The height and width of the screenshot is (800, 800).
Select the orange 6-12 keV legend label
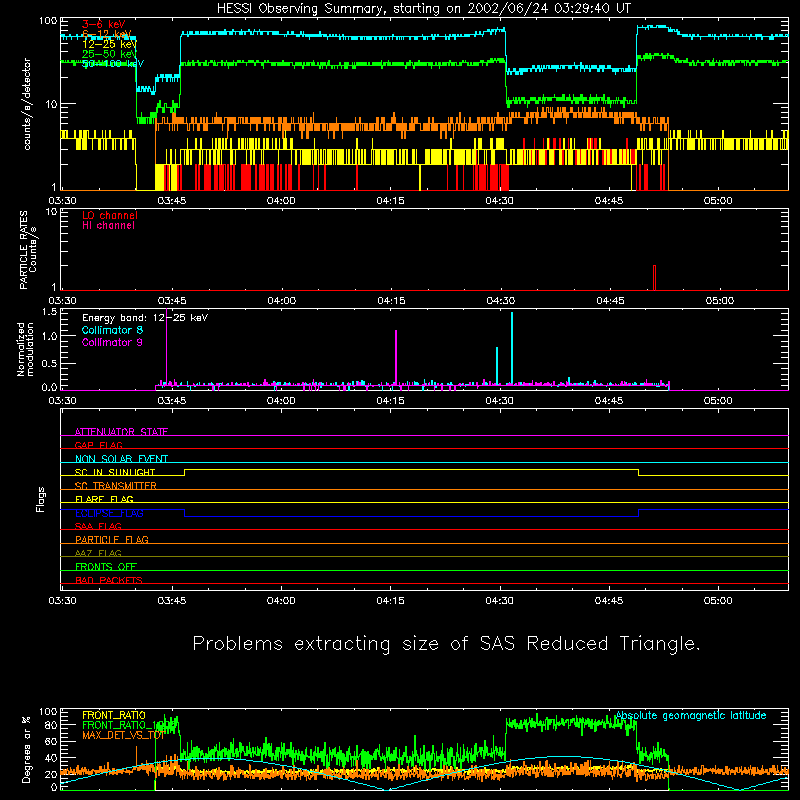click(106, 34)
